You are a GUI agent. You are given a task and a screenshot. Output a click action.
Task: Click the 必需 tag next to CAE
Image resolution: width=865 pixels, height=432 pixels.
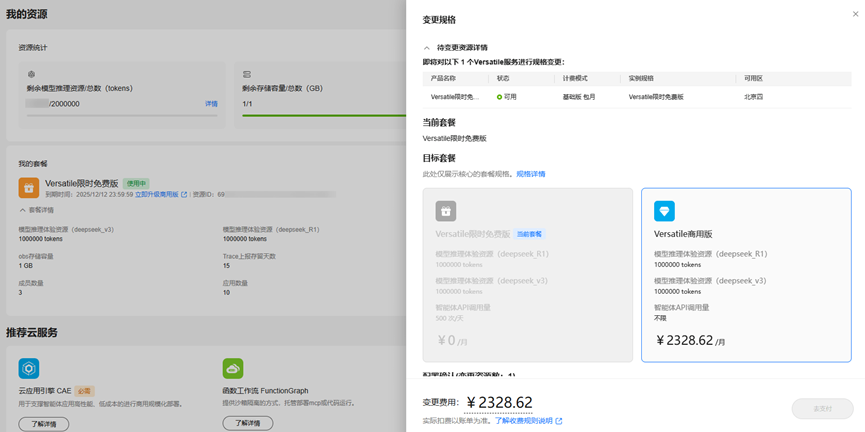[x=84, y=391]
